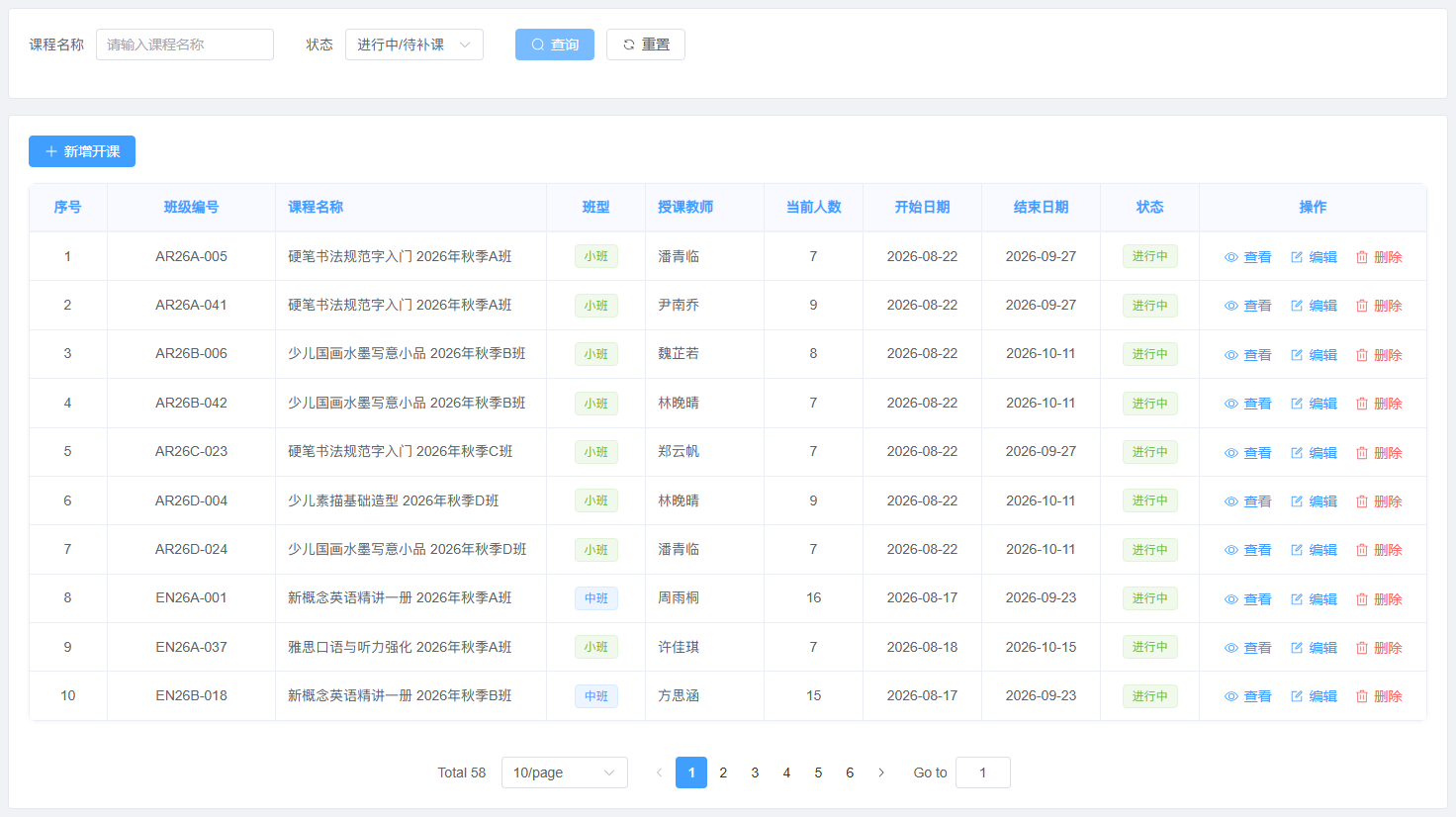Viewport: 1456px width, 817px height.
Task: Click trash icon for AR26A-005 row
Action: tap(1362, 257)
